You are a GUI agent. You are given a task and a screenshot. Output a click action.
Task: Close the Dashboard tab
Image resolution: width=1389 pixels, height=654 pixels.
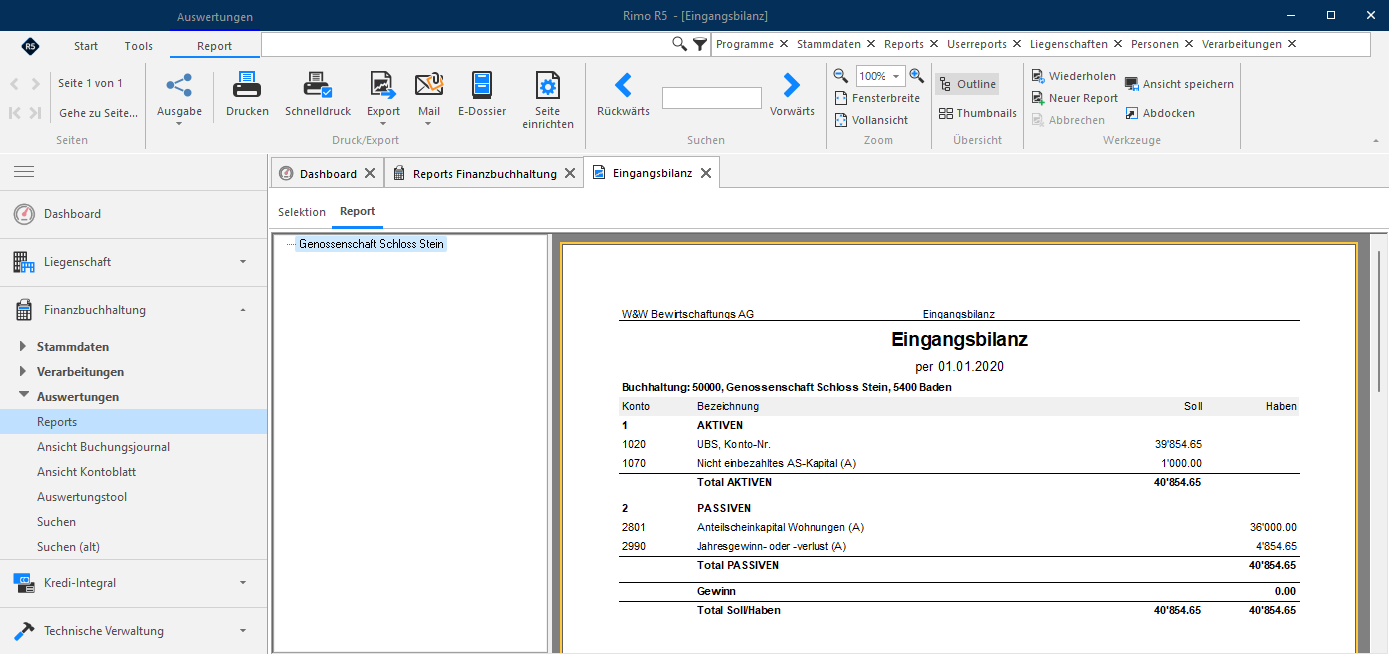(369, 173)
